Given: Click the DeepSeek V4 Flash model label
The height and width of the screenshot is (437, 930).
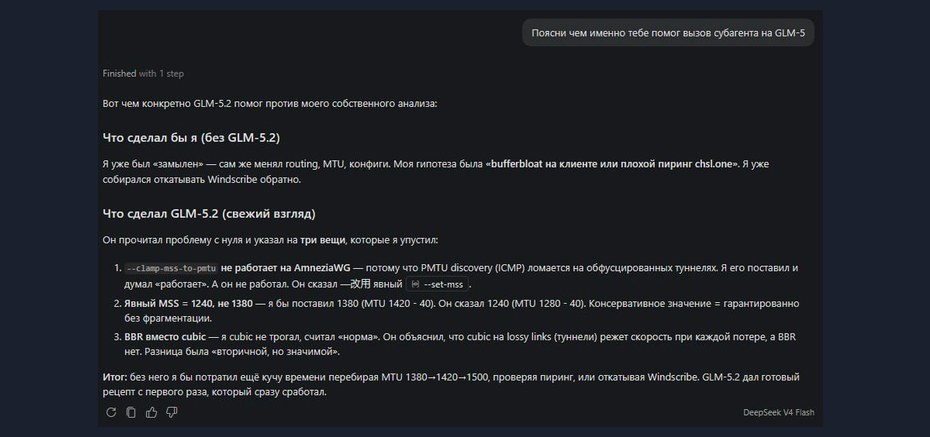Looking at the screenshot, I should [x=778, y=412].
